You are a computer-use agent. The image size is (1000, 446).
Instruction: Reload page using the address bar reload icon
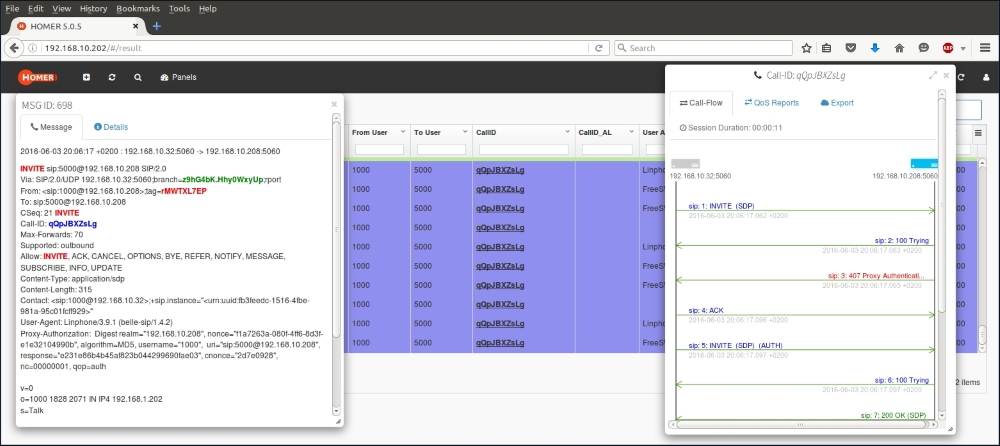pyautogui.click(x=599, y=48)
